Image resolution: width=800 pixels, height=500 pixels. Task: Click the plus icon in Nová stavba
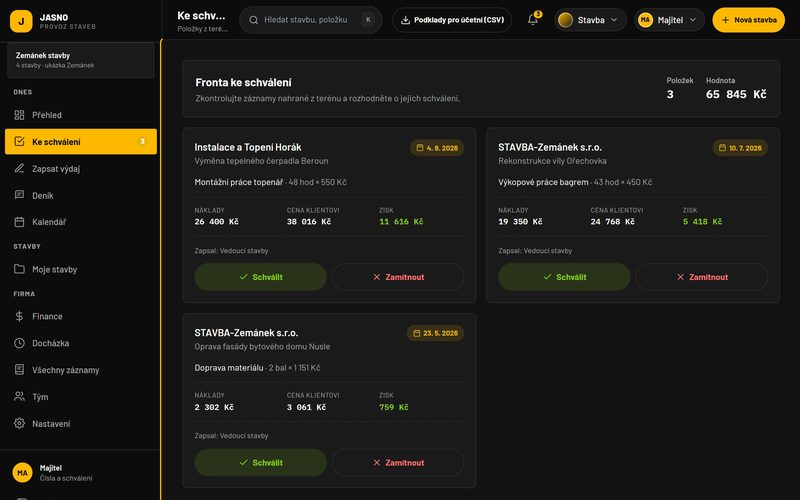pos(726,20)
